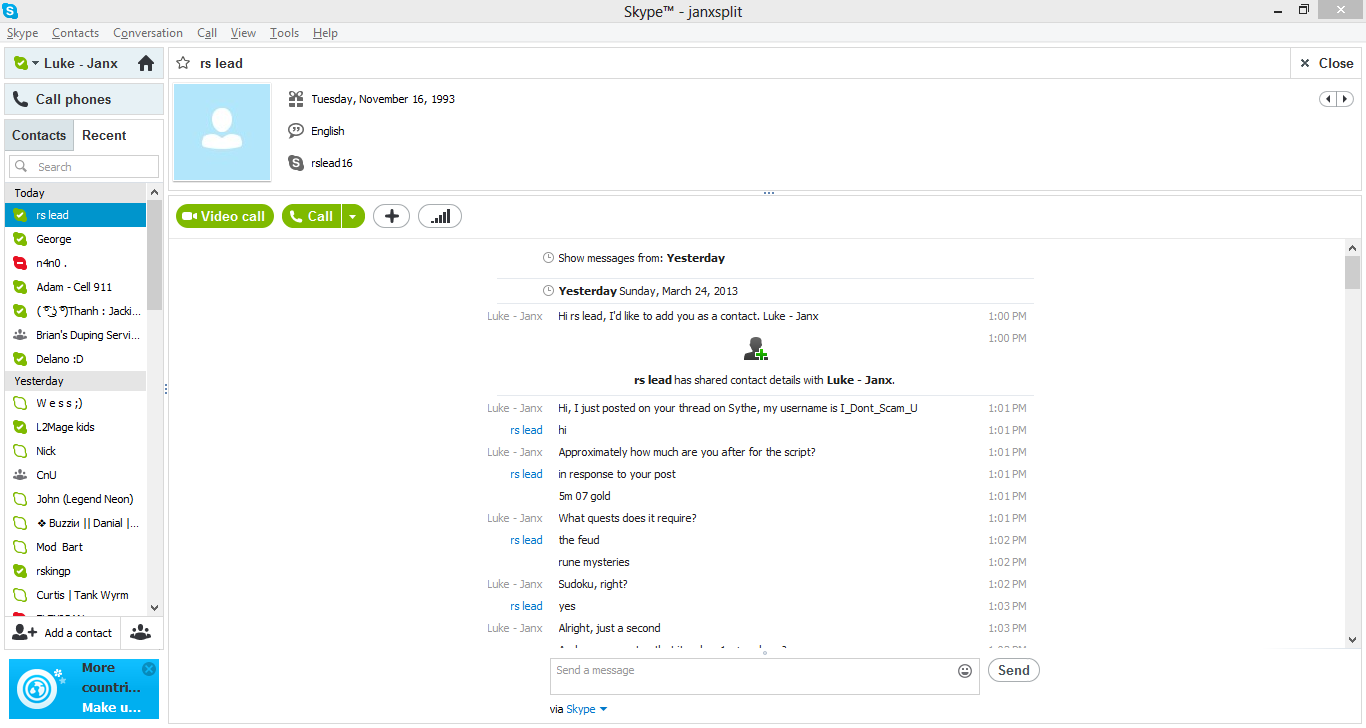This screenshot has width=1366, height=728.
Task: Toggle favorite star for rs lead
Action: 183,63
